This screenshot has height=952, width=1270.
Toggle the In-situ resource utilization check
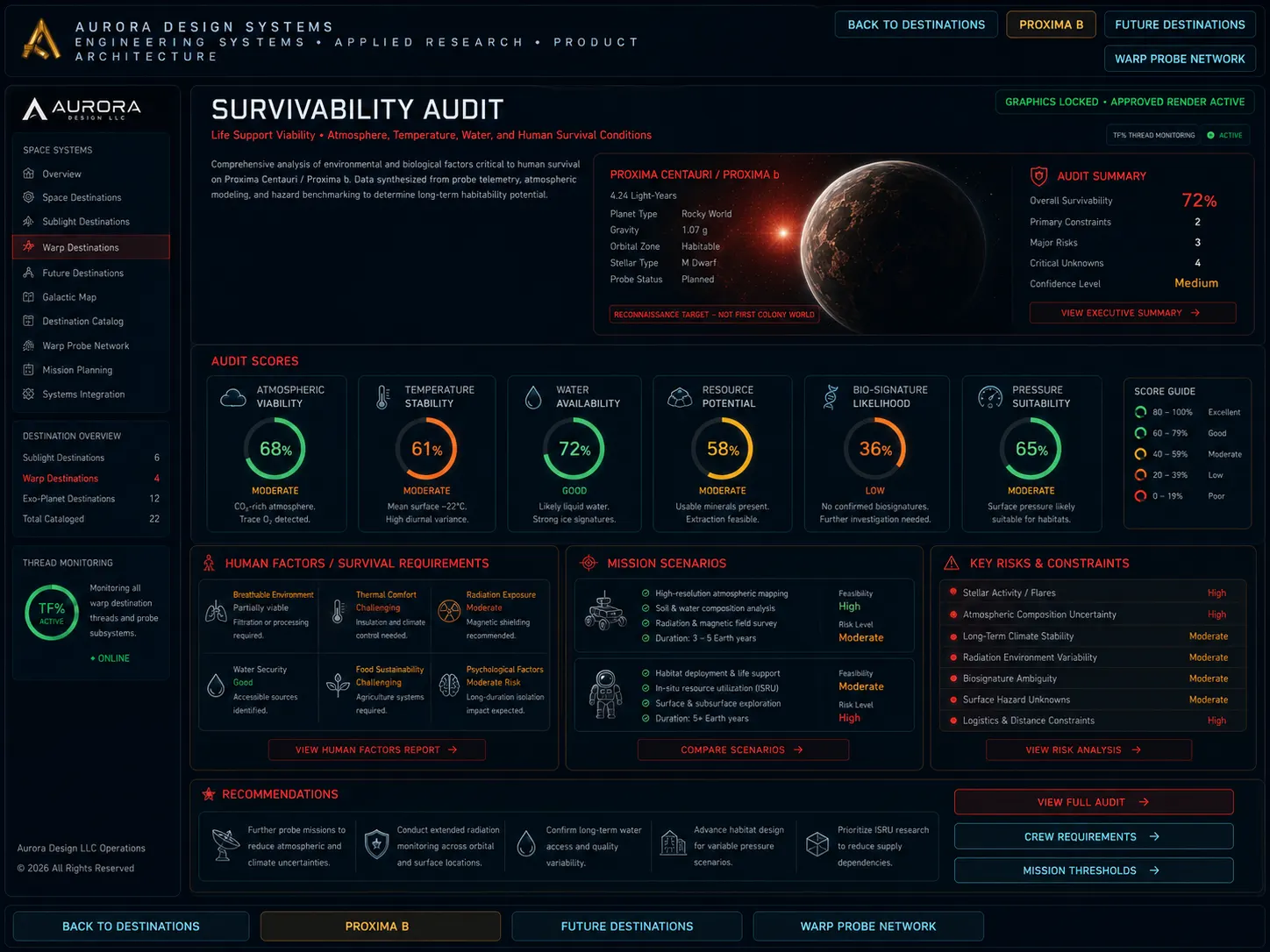[x=646, y=688]
